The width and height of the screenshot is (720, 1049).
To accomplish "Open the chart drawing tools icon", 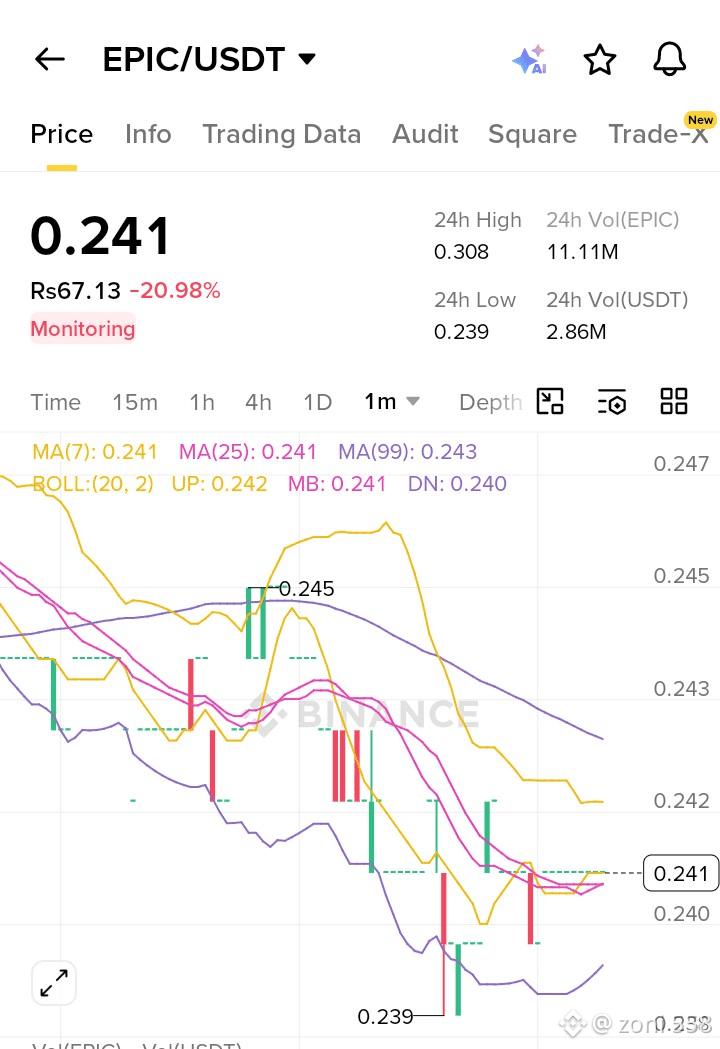I will point(550,401).
